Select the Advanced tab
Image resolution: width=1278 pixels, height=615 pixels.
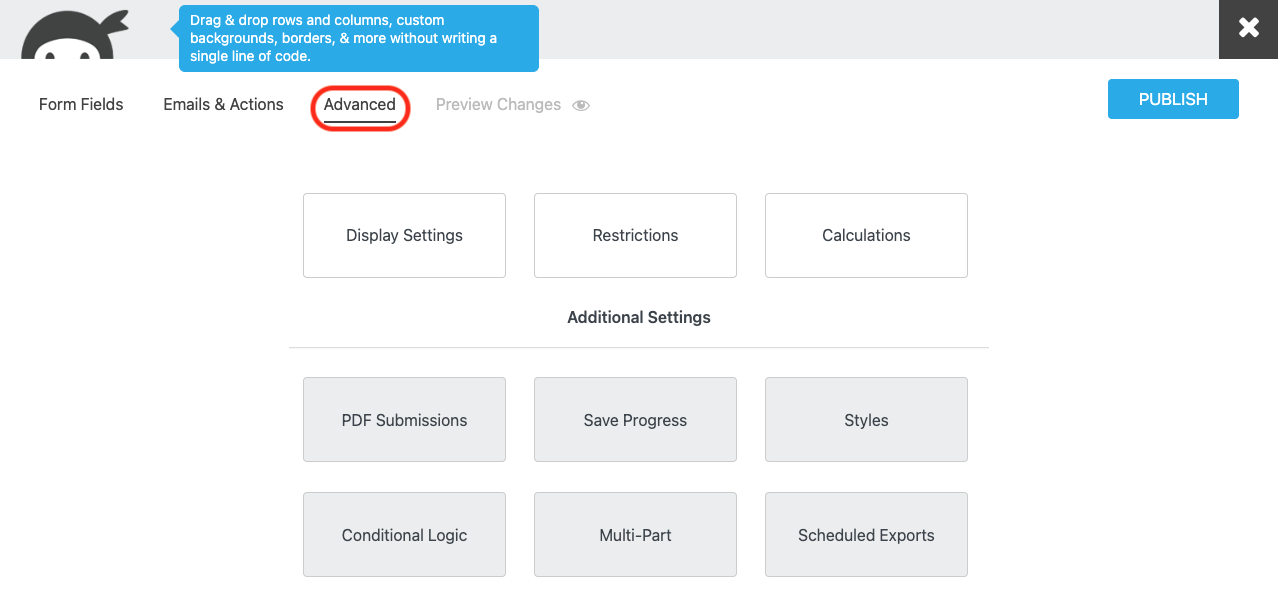point(359,104)
